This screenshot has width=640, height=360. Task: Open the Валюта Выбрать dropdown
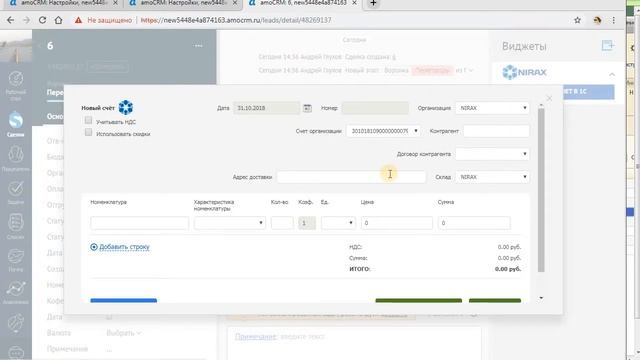pyautogui.click(x=124, y=333)
